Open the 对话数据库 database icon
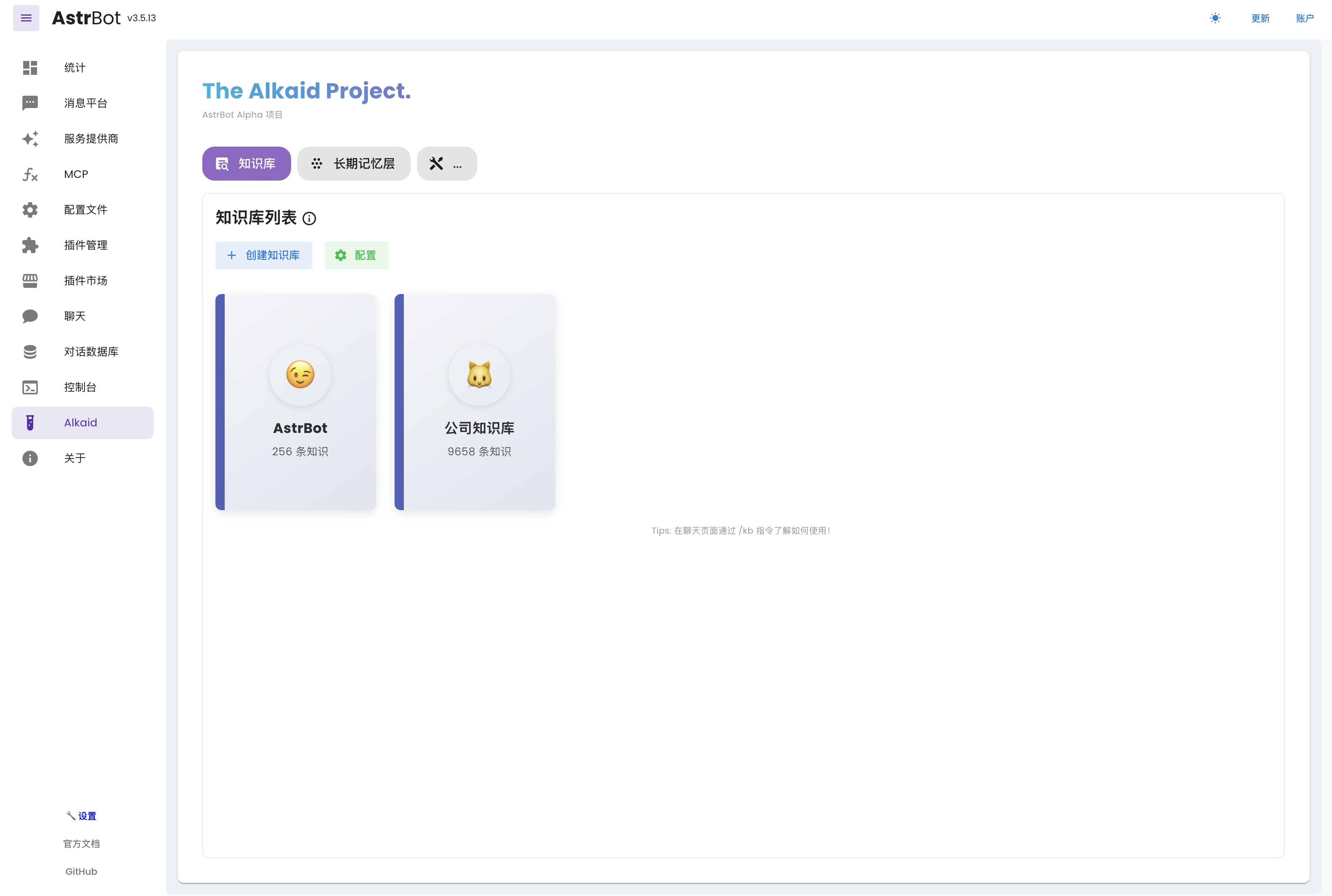 tap(30, 352)
